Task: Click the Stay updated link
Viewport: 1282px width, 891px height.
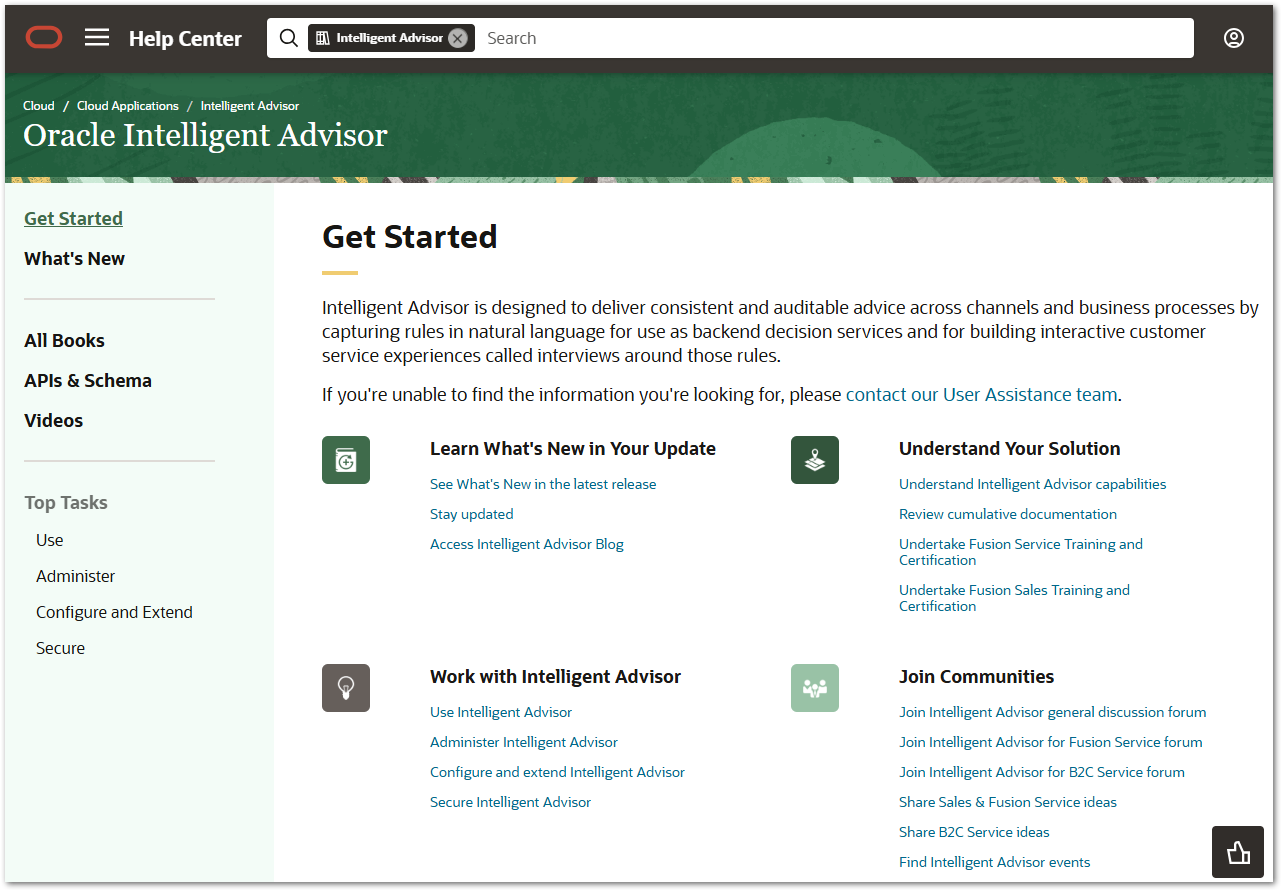Action: (x=472, y=514)
